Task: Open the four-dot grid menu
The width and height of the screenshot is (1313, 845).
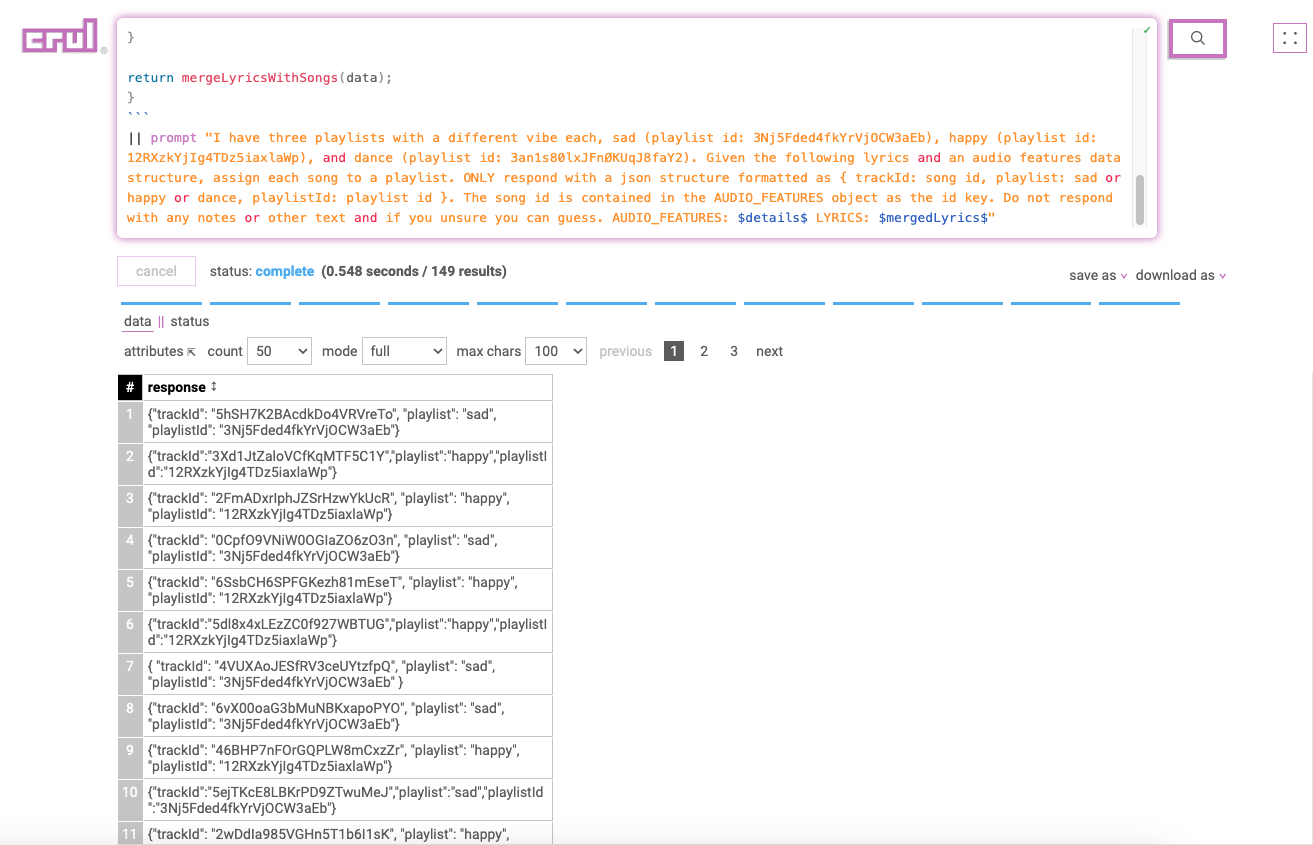Action: pyautogui.click(x=1290, y=39)
